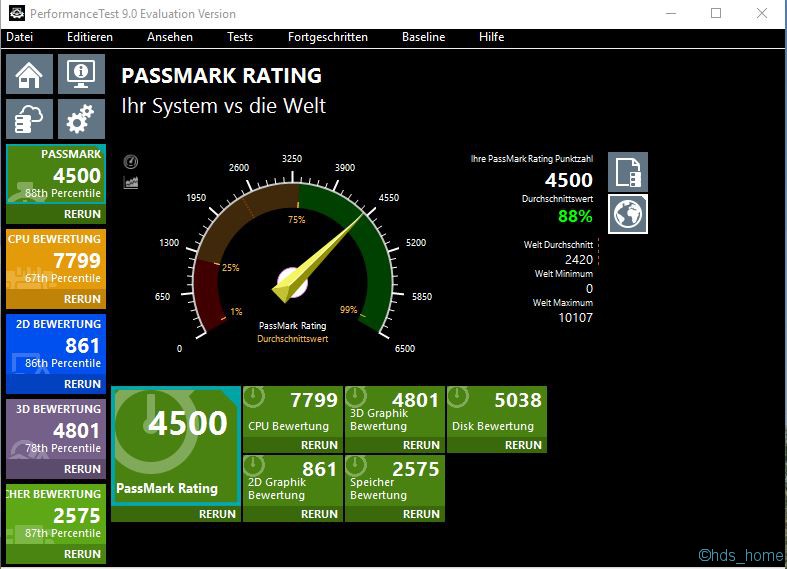
Task: Rerun the memory BEWERTUNG sidebar test
Action: click(82, 554)
